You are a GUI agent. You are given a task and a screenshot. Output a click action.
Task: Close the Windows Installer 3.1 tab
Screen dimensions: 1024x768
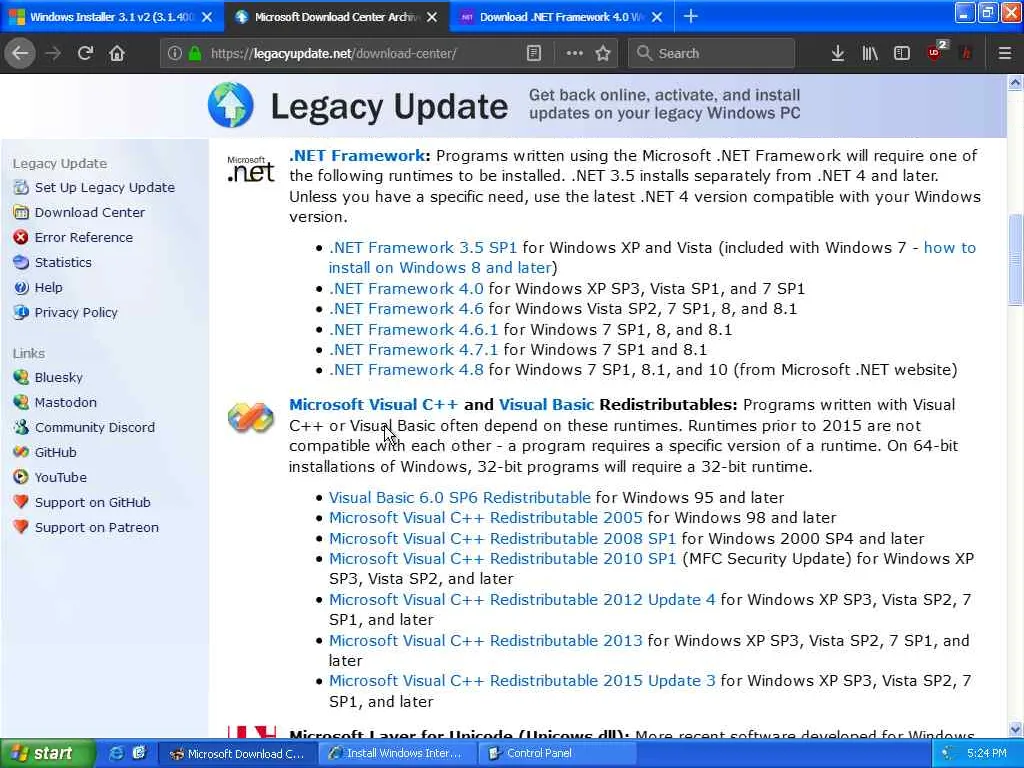coord(207,17)
